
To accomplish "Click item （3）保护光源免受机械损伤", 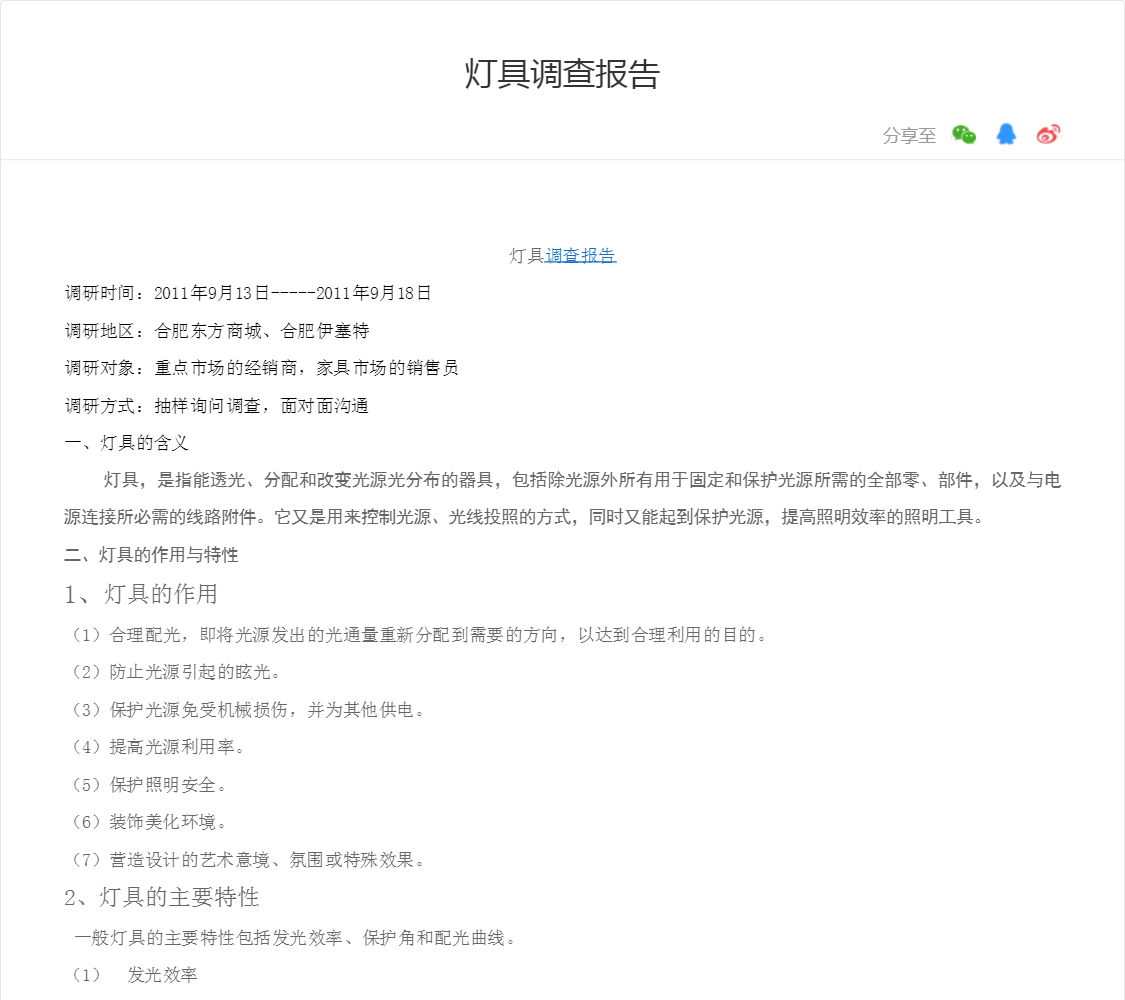I will tap(249, 710).
